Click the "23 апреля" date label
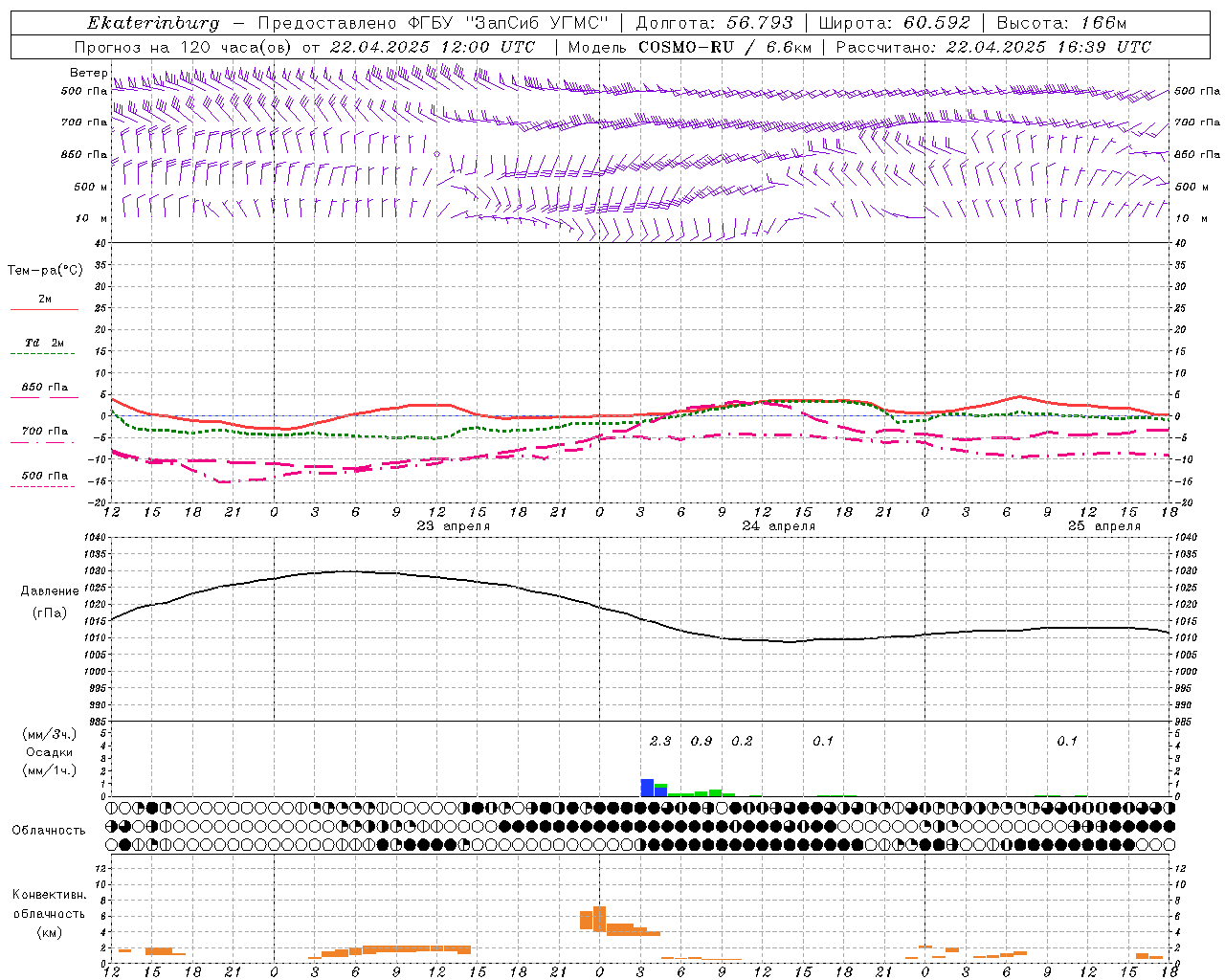The width and height of the screenshot is (1225, 980). [x=454, y=526]
